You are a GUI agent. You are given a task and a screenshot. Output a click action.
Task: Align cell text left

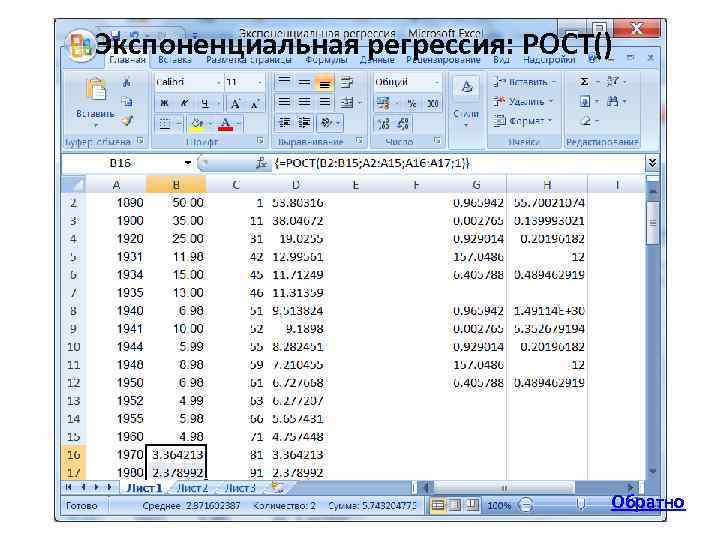(x=284, y=102)
